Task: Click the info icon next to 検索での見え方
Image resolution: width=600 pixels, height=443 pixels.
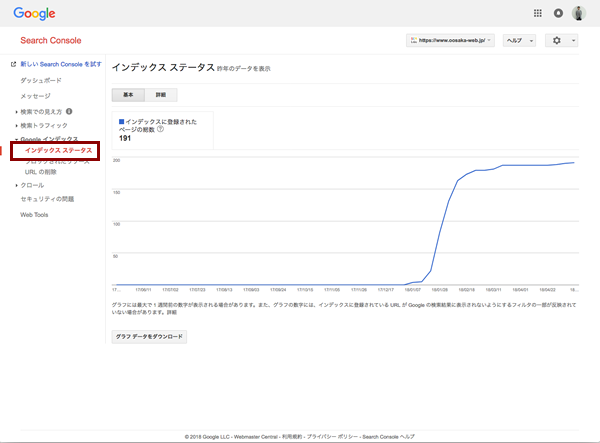Action: (69, 111)
